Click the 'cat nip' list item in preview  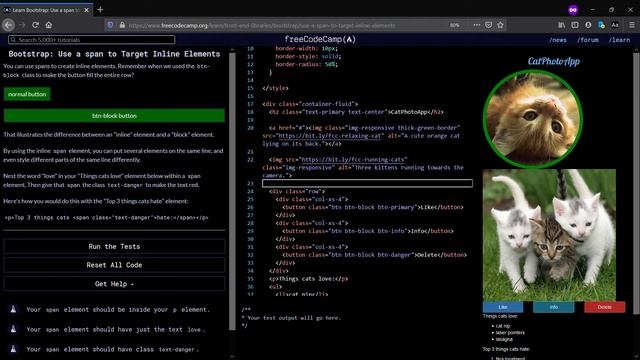(502, 326)
